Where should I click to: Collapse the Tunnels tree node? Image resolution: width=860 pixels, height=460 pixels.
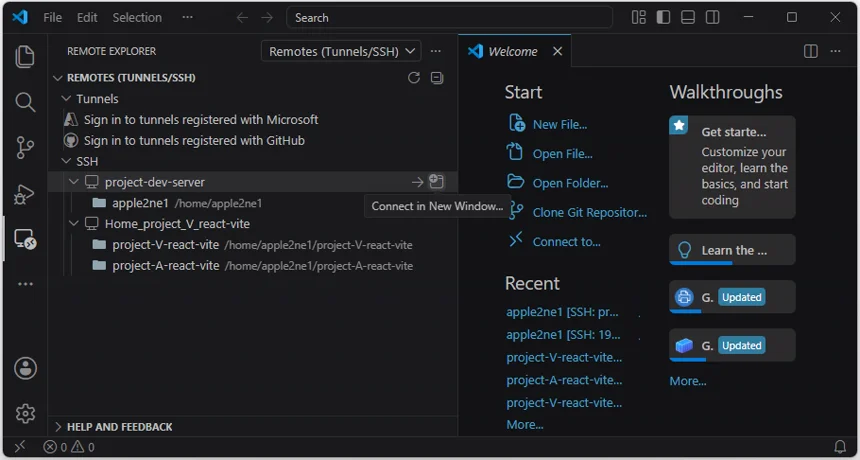coord(66,99)
